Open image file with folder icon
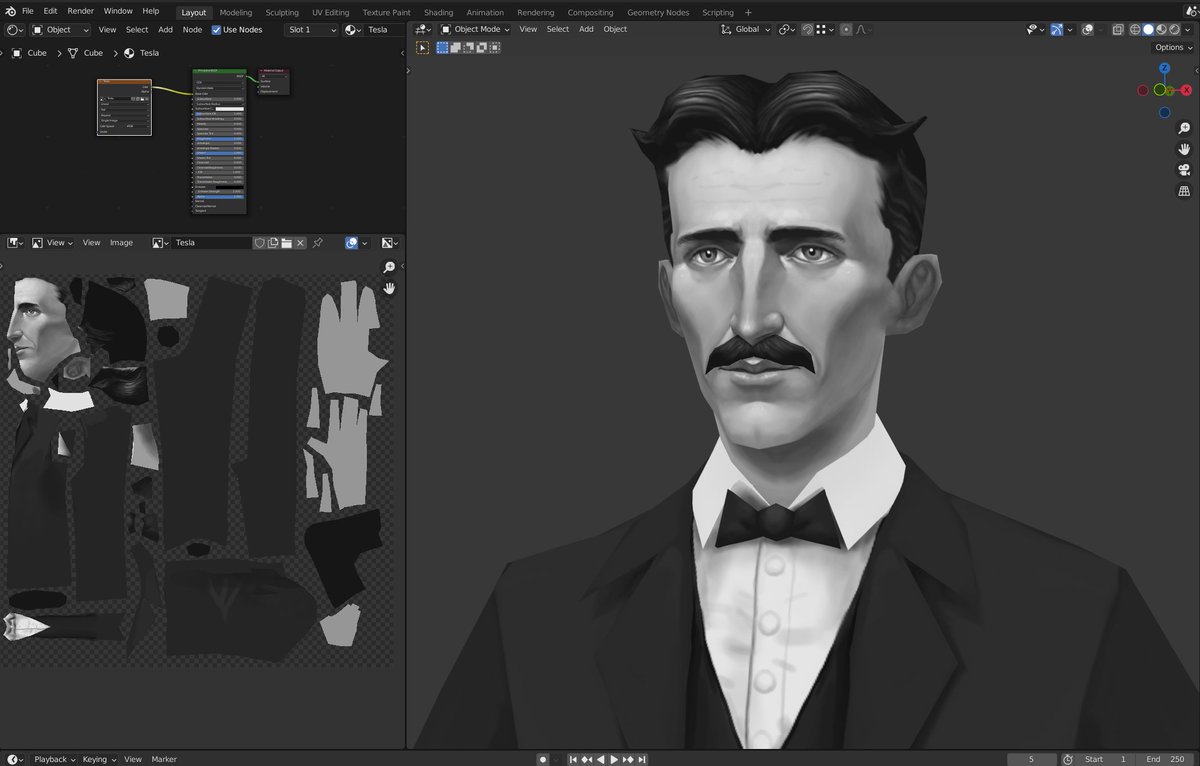 tap(286, 242)
